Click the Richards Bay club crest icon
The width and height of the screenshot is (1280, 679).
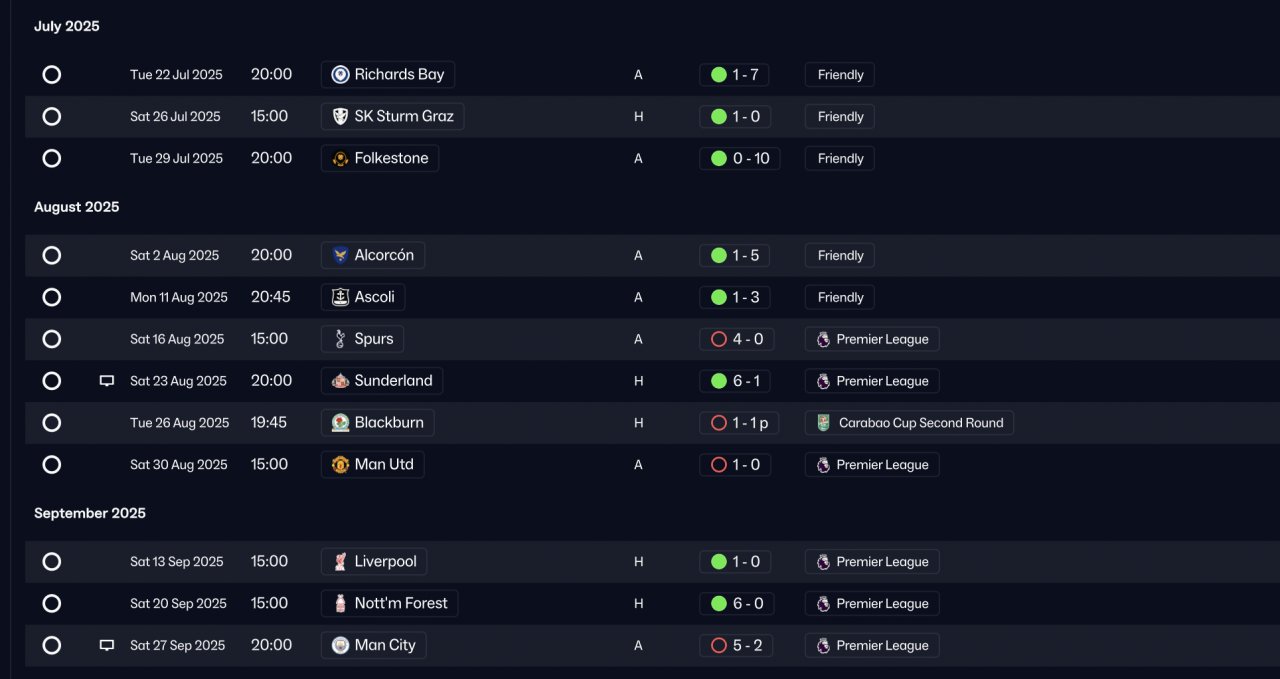click(340, 75)
